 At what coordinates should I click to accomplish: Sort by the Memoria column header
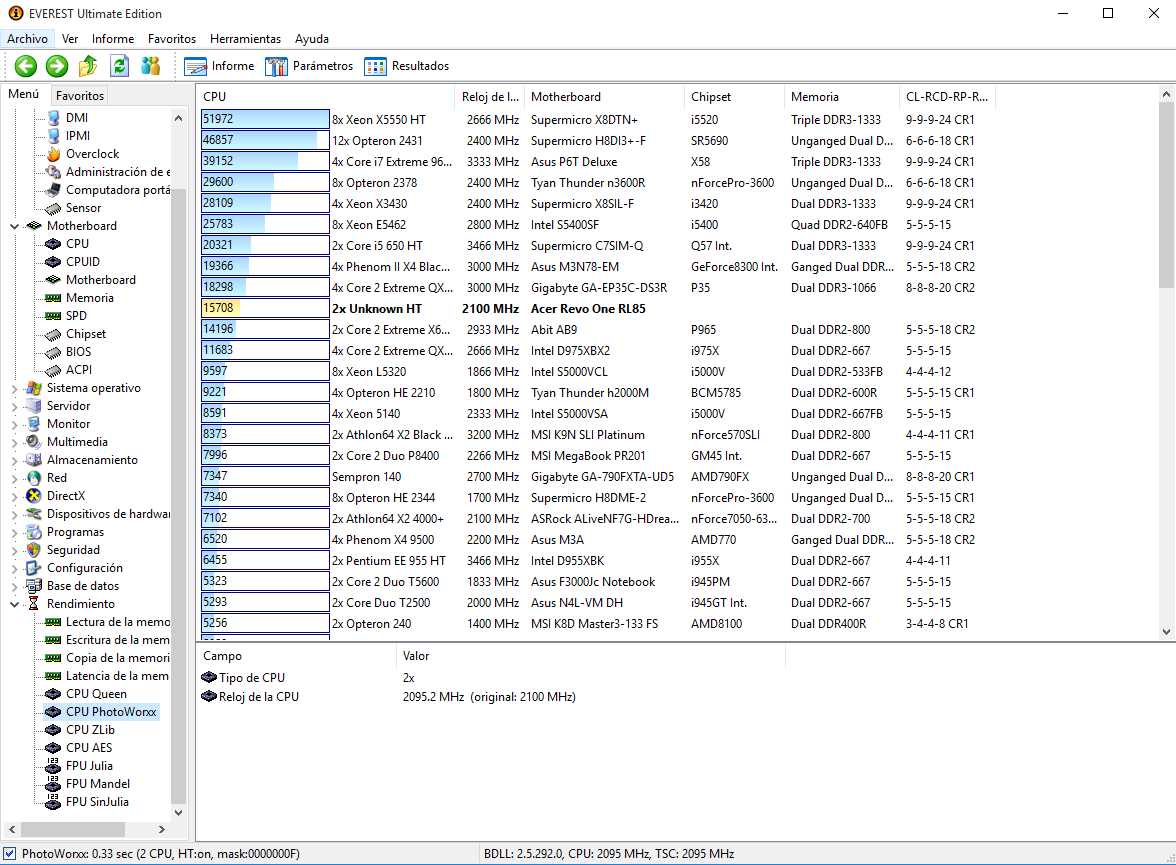(x=841, y=97)
